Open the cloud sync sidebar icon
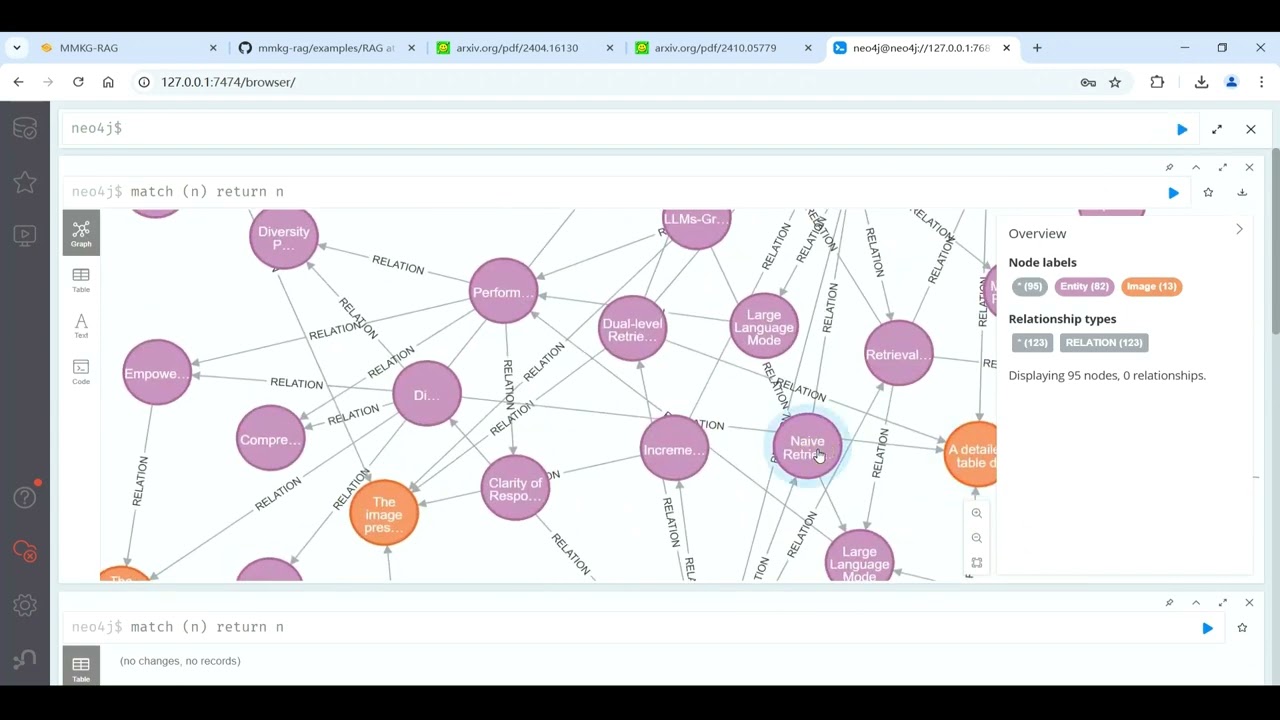Screen dimensions: 1280x720 (25, 551)
